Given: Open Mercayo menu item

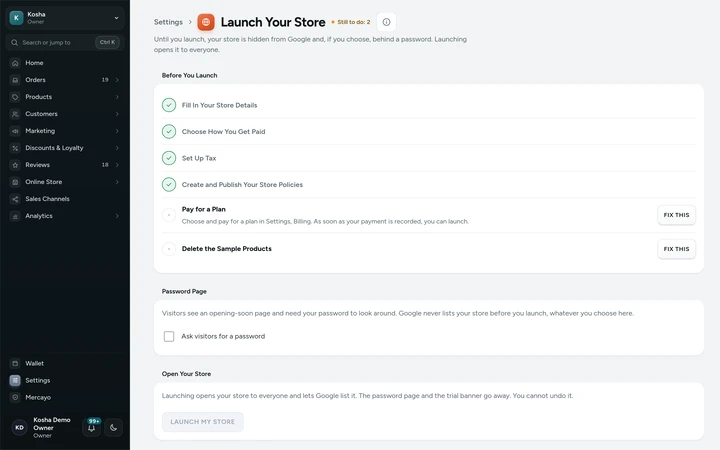Looking at the screenshot, I should tap(65, 397).
